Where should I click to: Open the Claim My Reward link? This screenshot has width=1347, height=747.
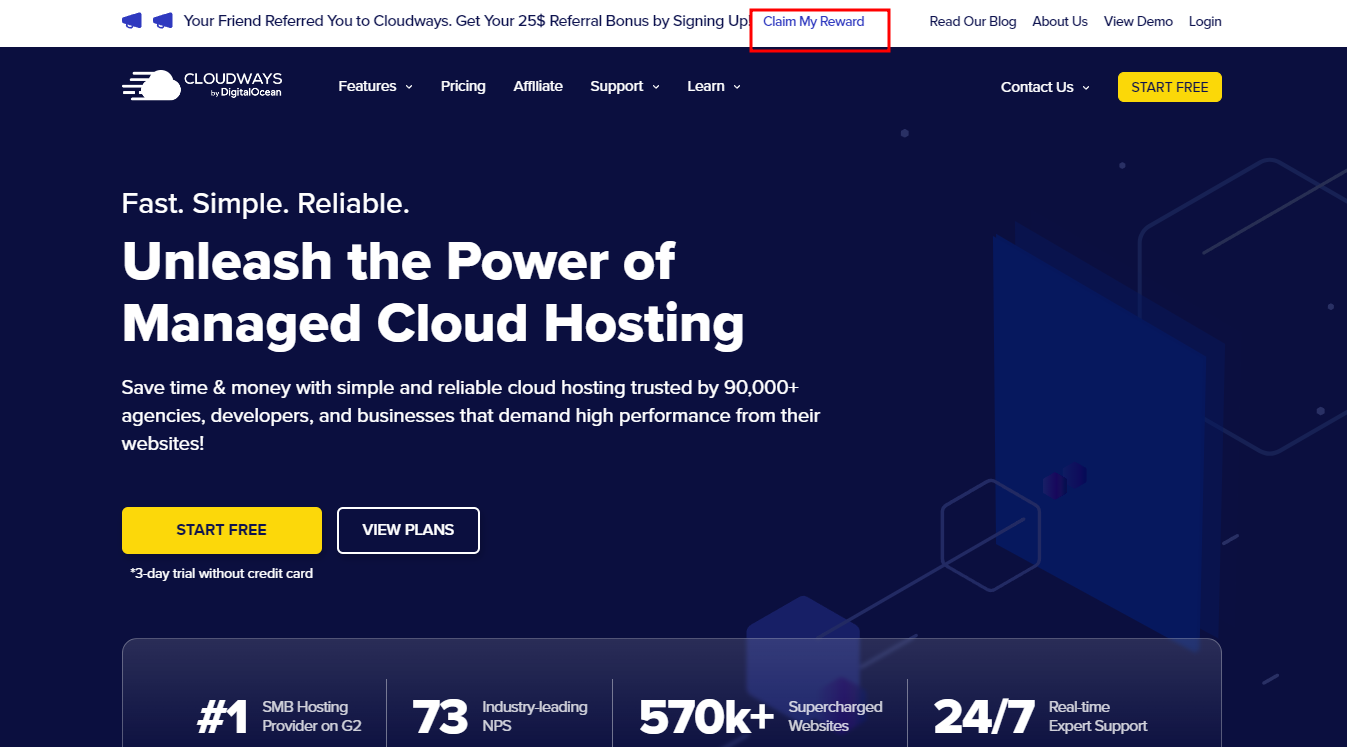click(814, 21)
